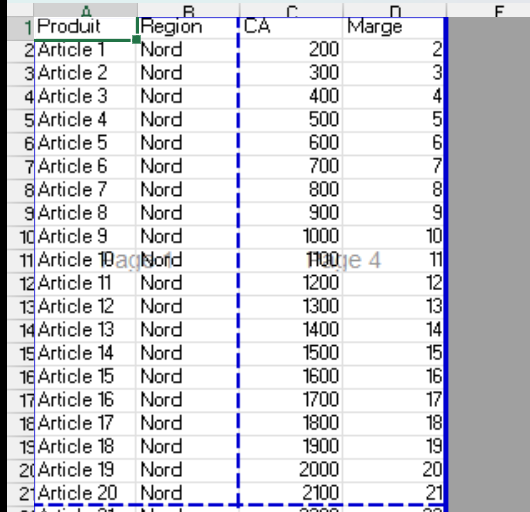
Task: Select column A header
Action: tap(86, 10)
